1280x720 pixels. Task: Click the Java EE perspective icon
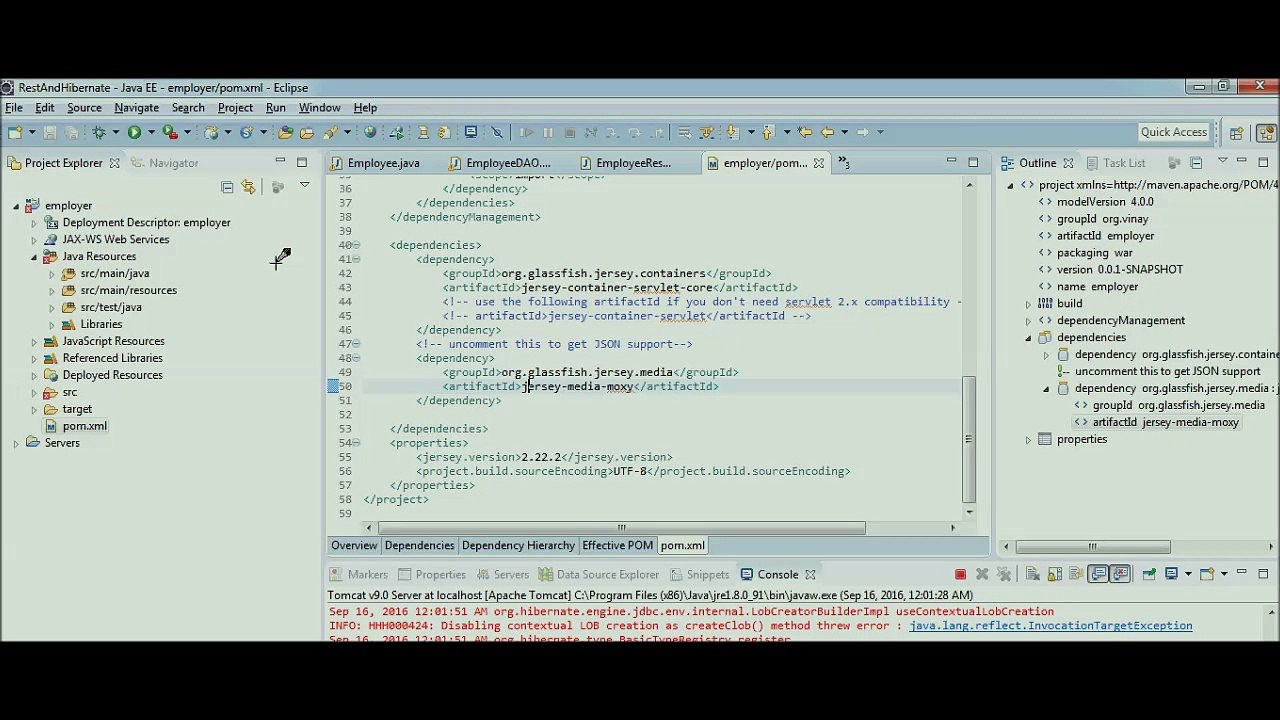point(1266,133)
